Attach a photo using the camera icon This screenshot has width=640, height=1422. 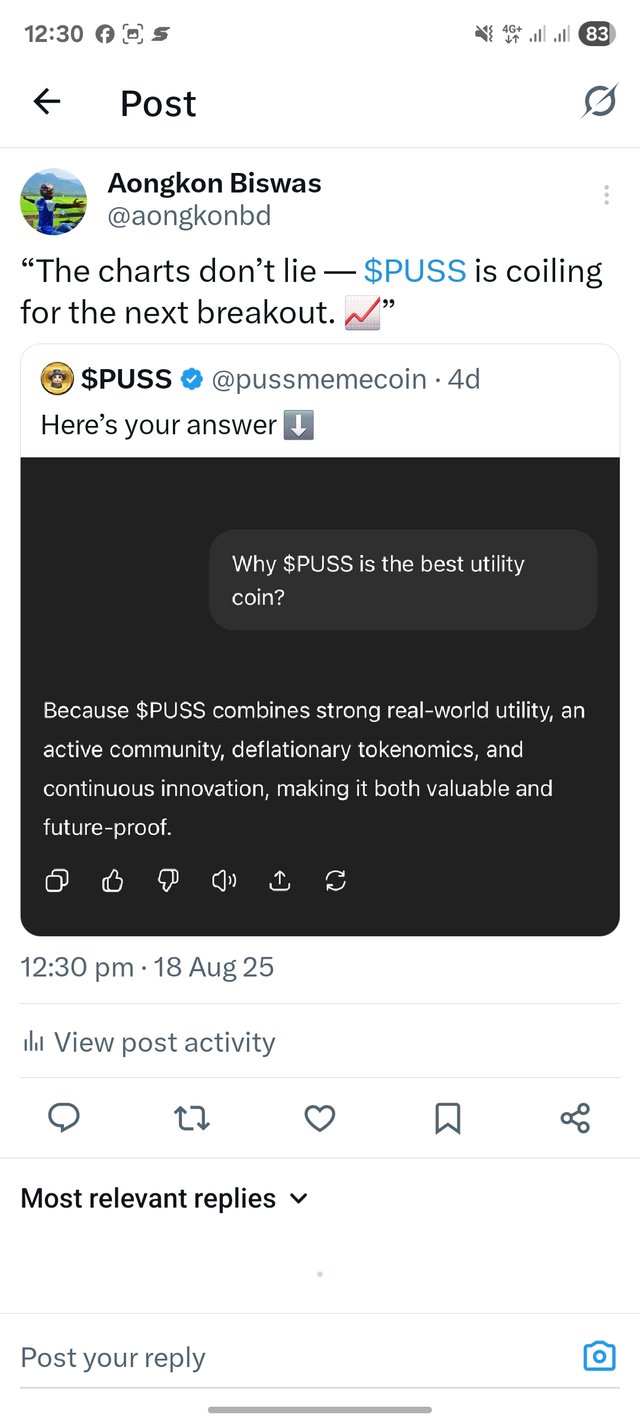point(599,1356)
